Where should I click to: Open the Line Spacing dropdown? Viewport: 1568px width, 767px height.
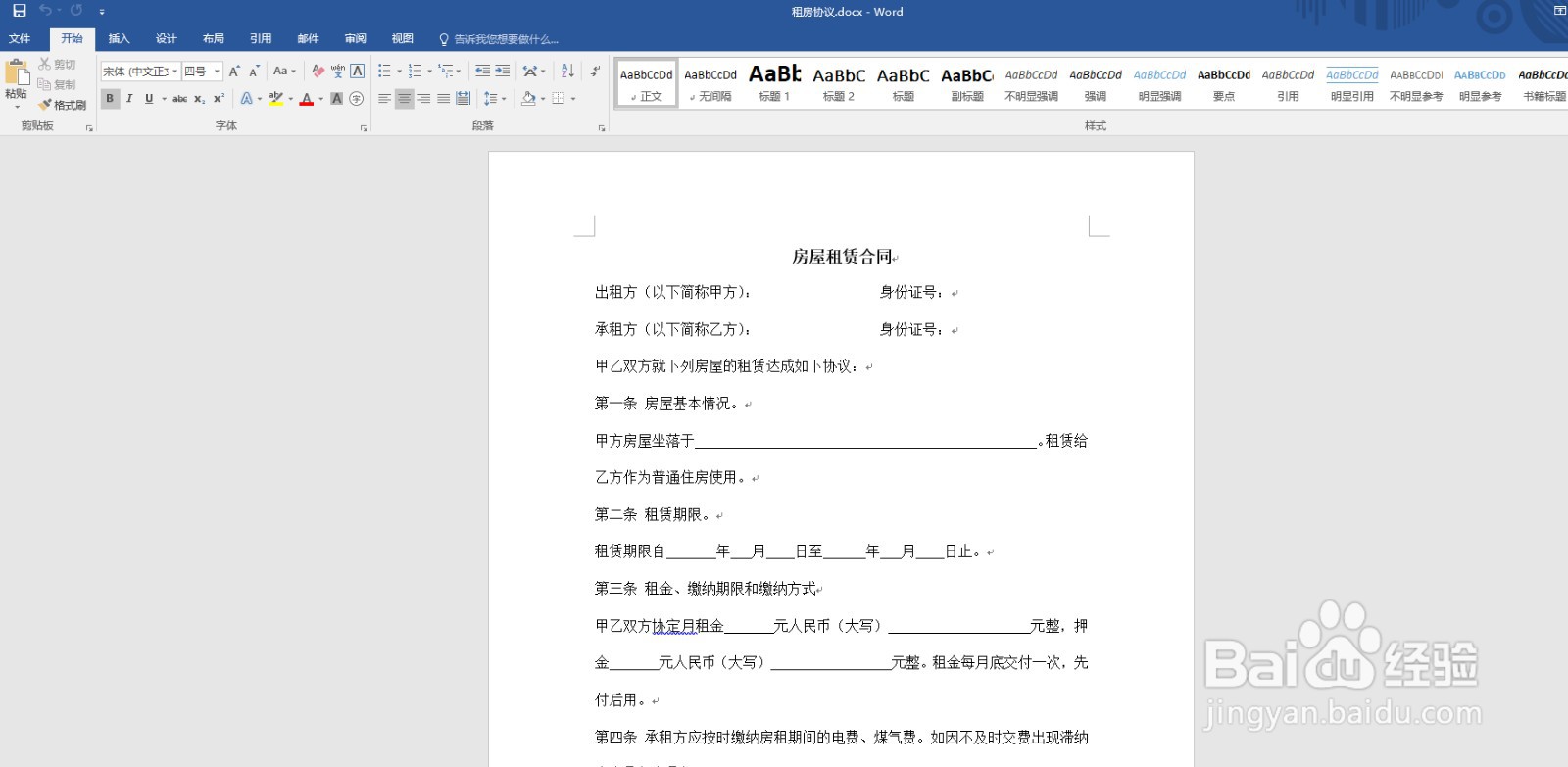coord(496,99)
